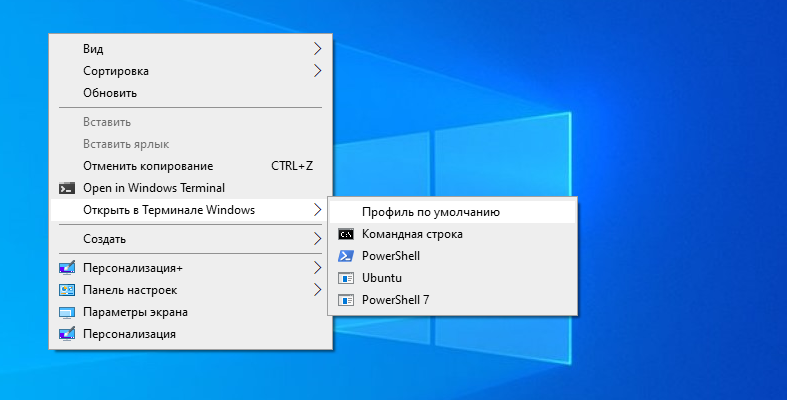The width and height of the screenshot is (787, 400).
Task: Expand the Создать submenu arrow
Action: tap(317, 239)
